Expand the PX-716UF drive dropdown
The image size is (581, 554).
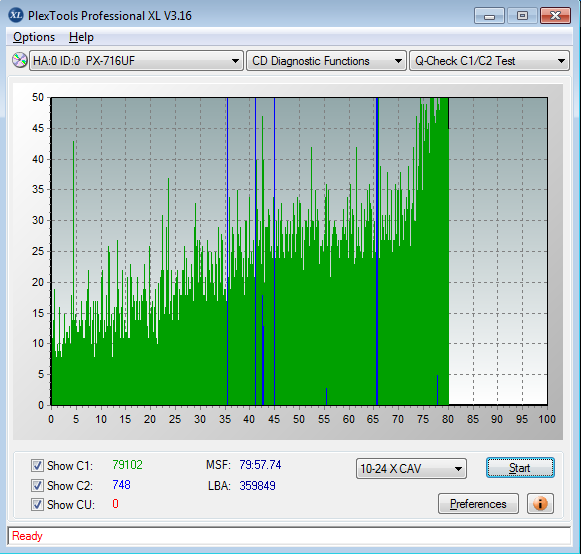[x=136, y=60]
